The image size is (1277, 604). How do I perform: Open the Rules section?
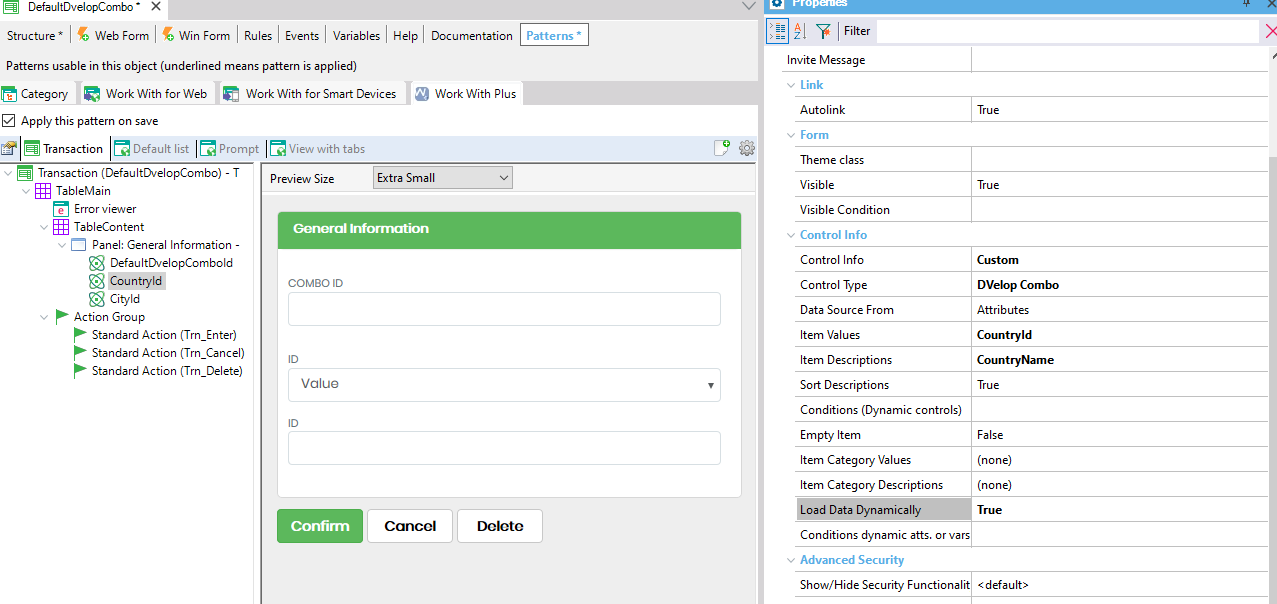tap(258, 35)
